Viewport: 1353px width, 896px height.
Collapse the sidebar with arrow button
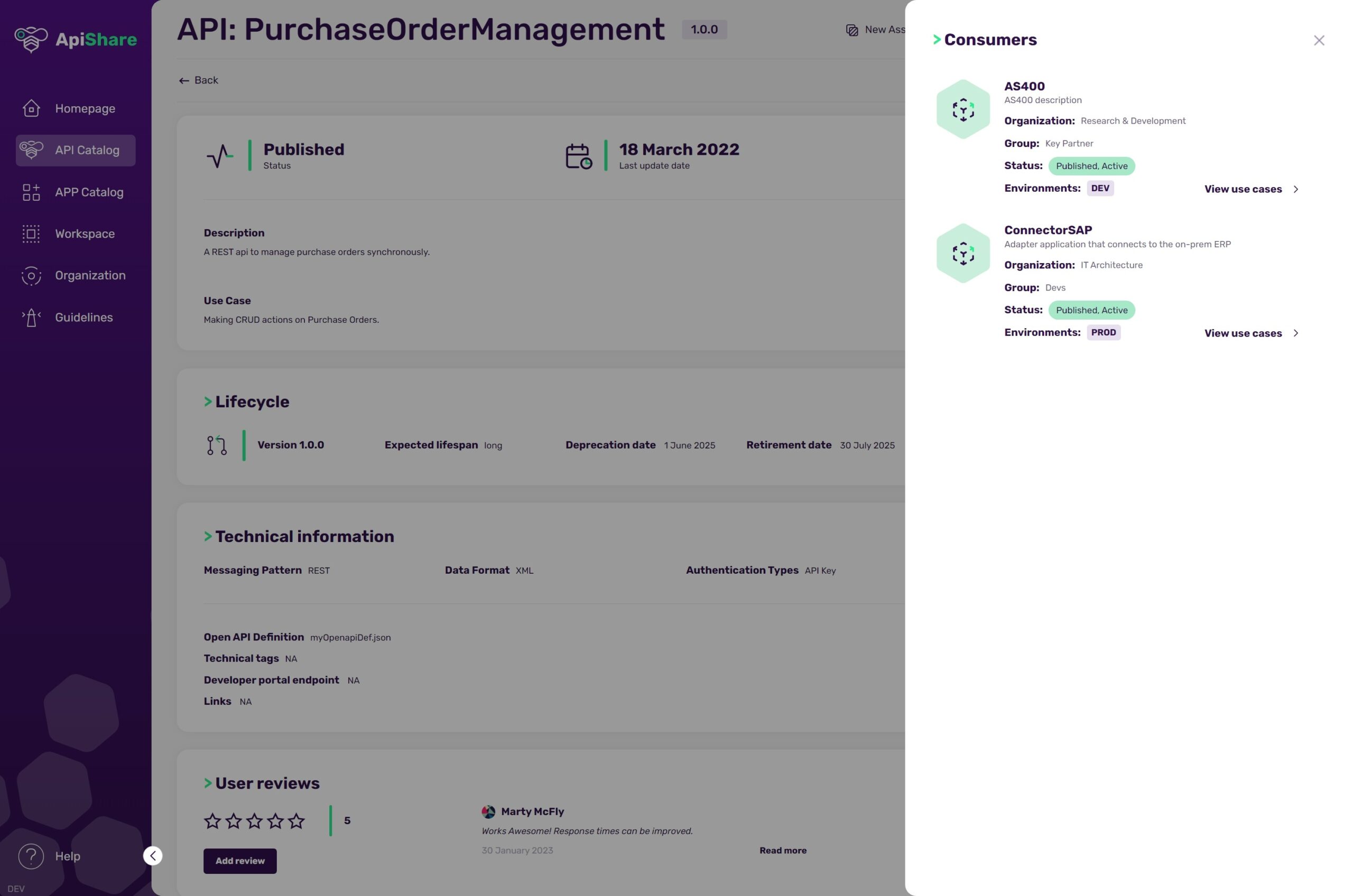[x=153, y=855]
